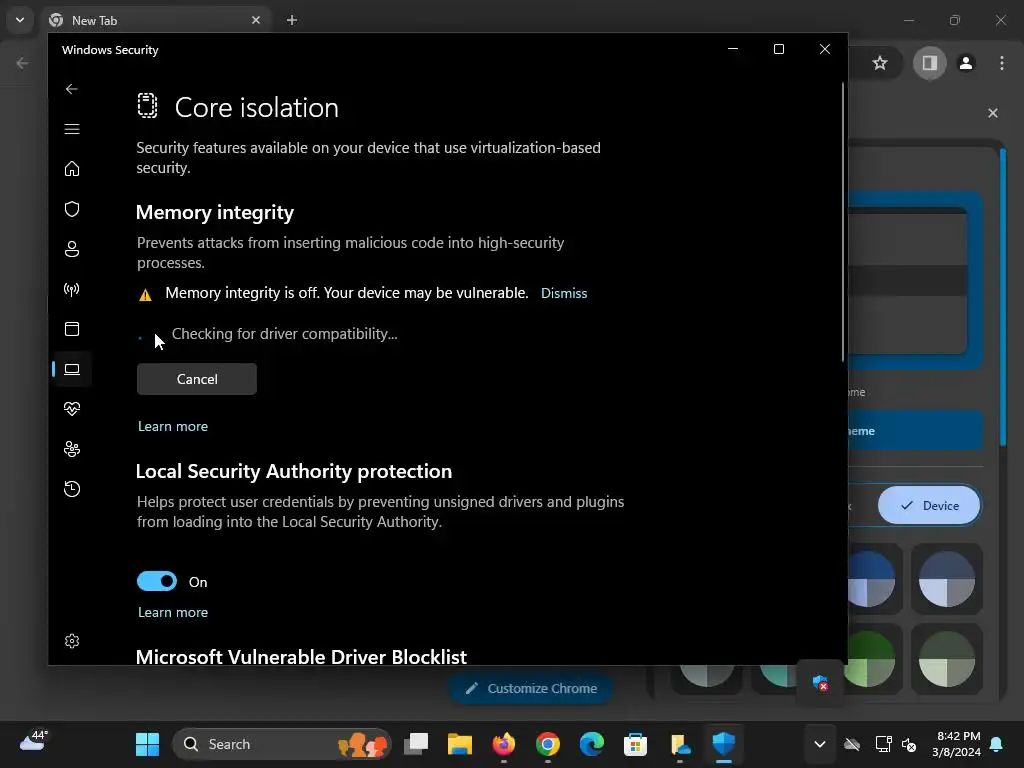Click the Chrome back navigation arrow
This screenshot has width=1024, height=768.
click(x=22, y=63)
